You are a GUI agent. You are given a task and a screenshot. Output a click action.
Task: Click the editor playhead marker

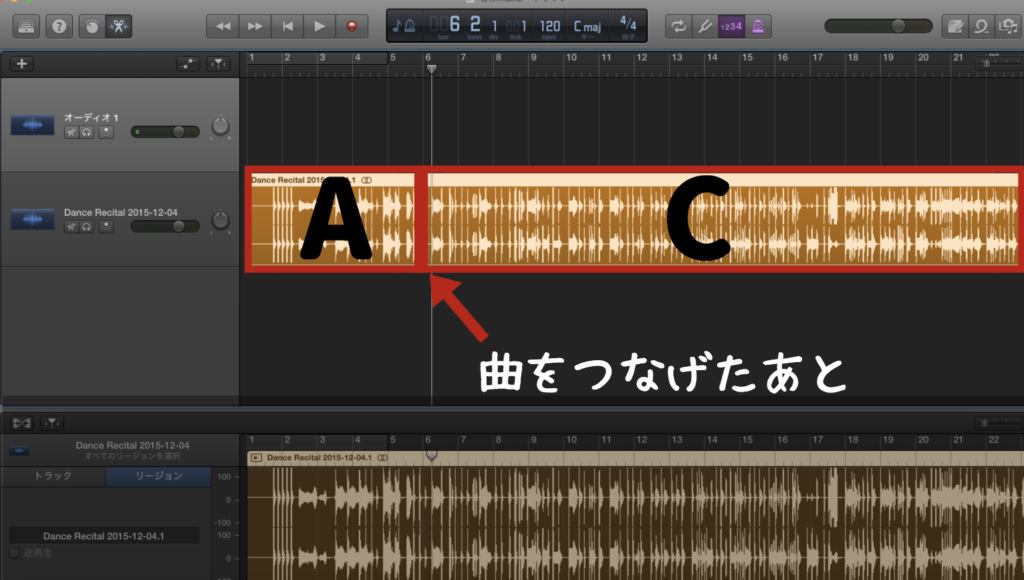(x=432, y=455)
